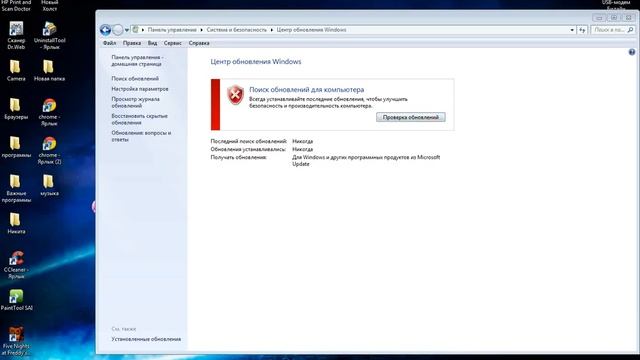Click Панель управления breadcrumb
This screenshot has width=640, height=360.
(172, 30)
